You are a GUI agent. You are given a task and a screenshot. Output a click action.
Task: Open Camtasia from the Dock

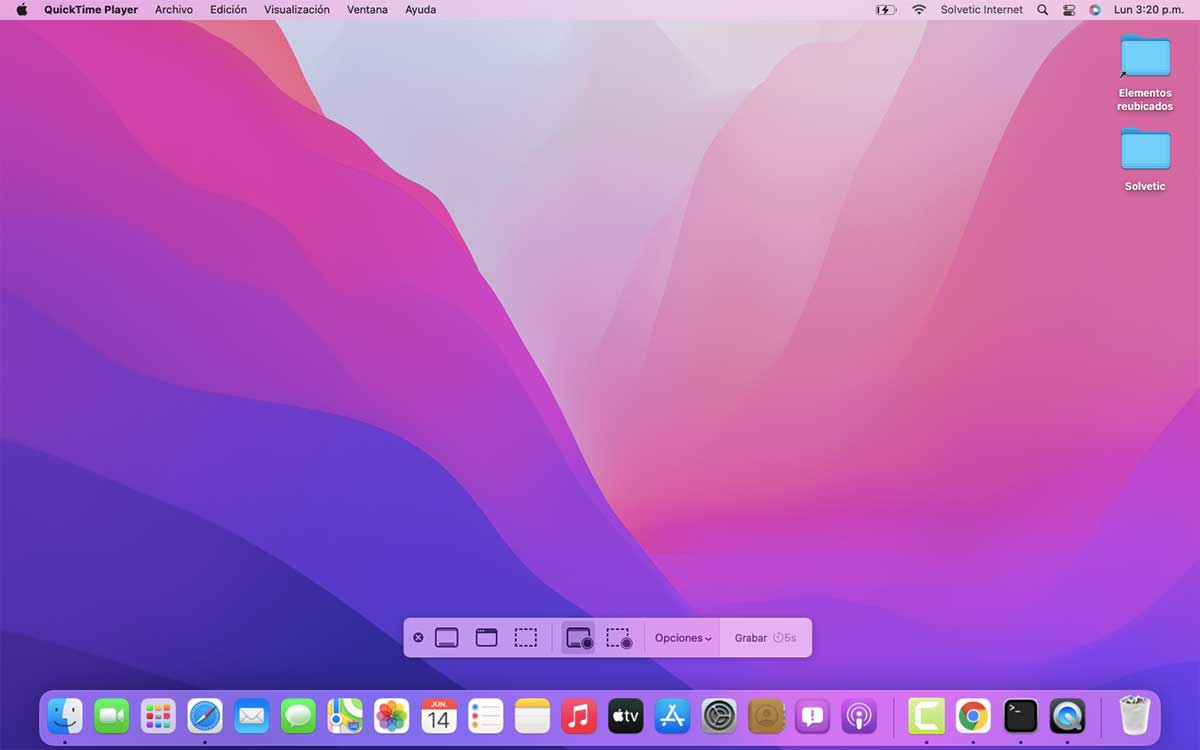point(926,716)
